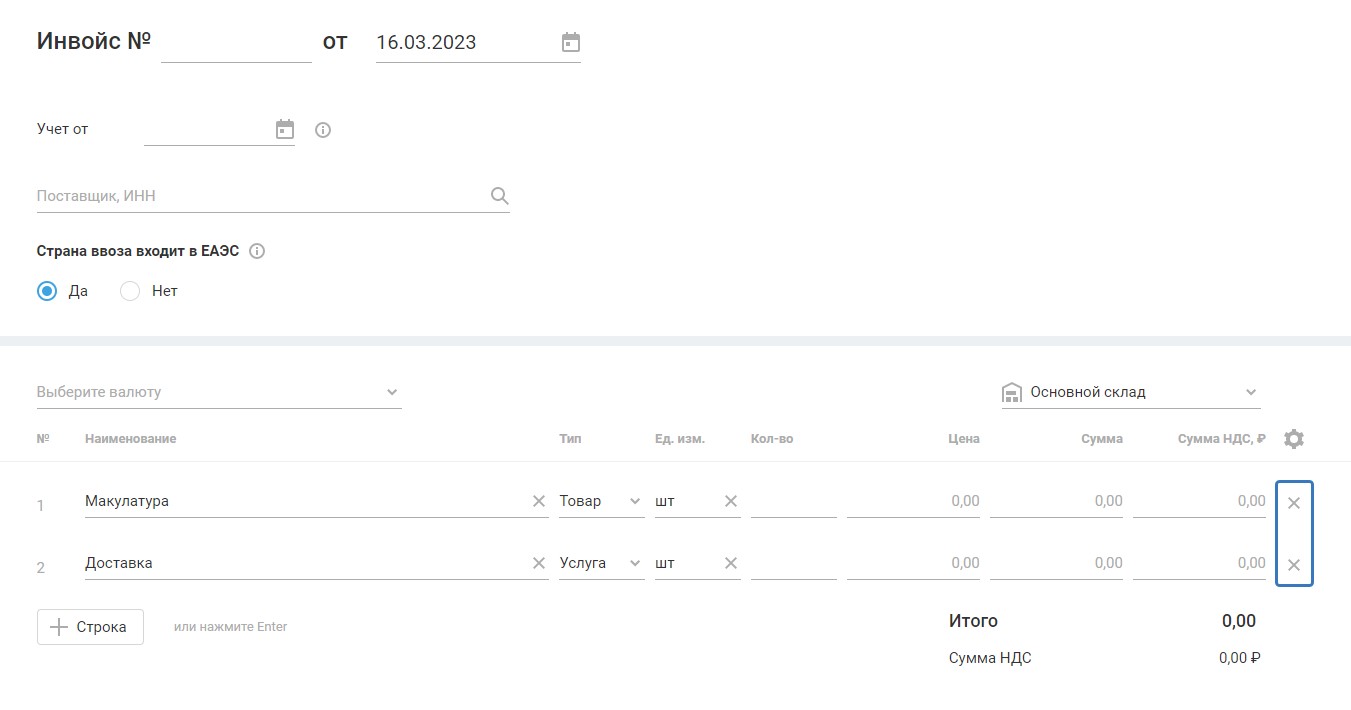Clear unit шт in Макулатура row
1351x710 pixels.
(x=731, y=501)
